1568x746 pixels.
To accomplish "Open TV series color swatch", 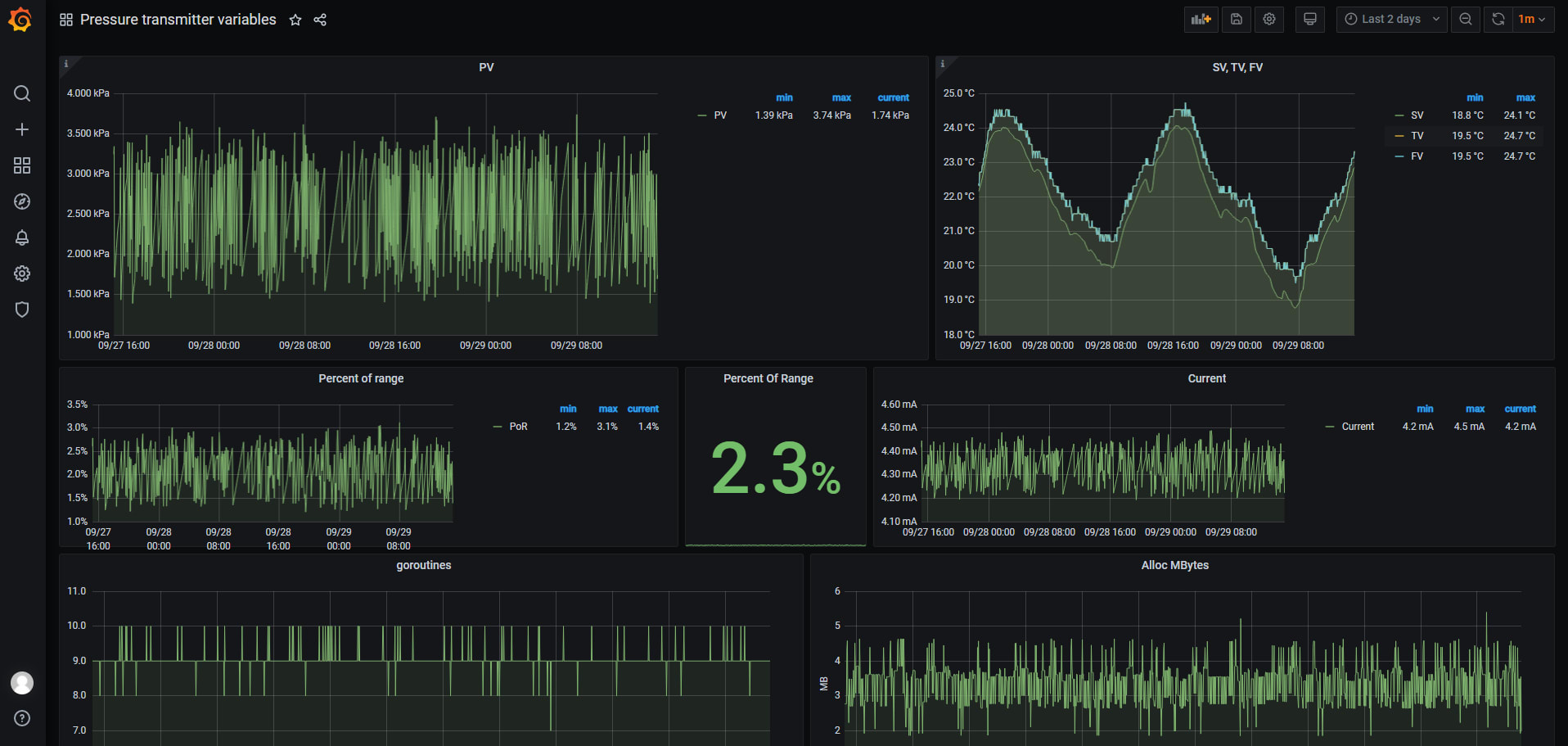I will click(1399, 136).
